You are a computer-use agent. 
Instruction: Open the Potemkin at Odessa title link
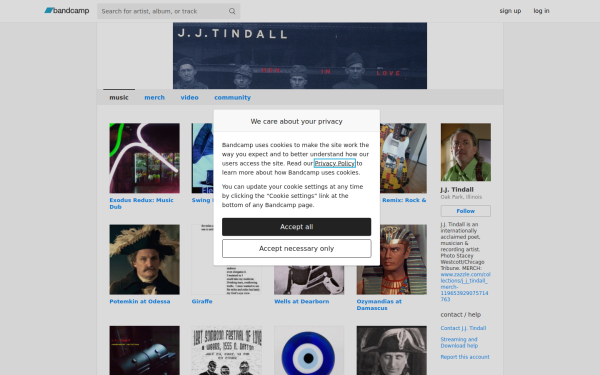coord(140,302)
